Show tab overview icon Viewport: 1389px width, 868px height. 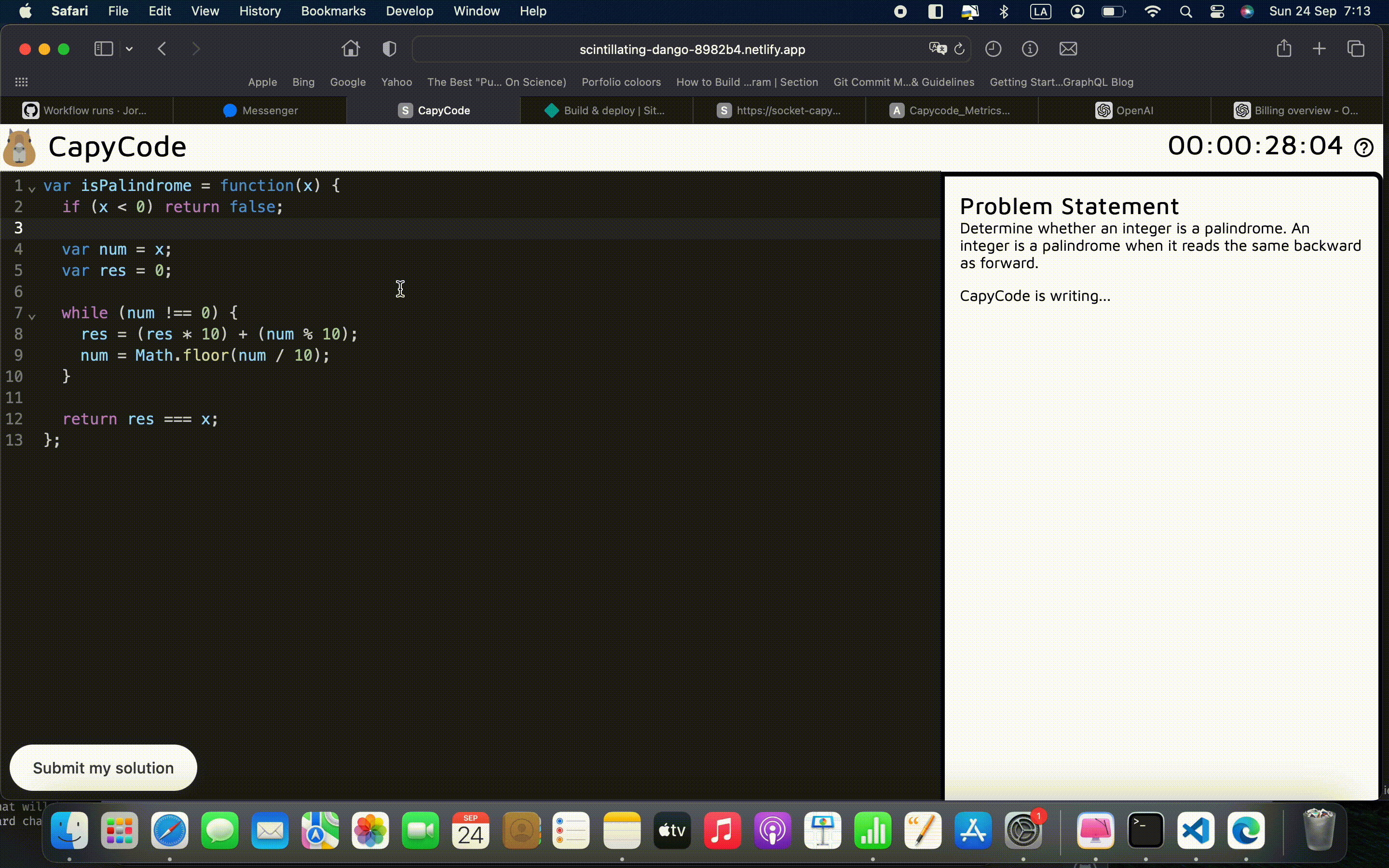[x=1356, y=49]
